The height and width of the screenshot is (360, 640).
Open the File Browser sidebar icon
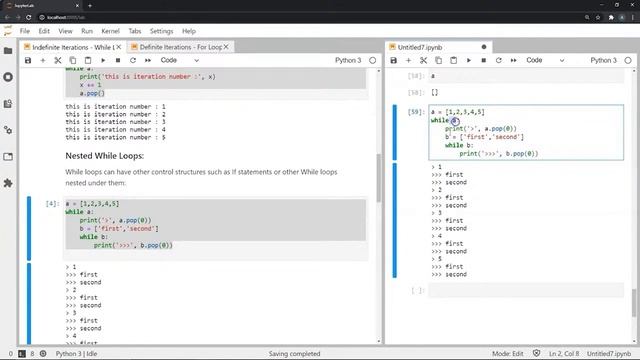(8, 51)
